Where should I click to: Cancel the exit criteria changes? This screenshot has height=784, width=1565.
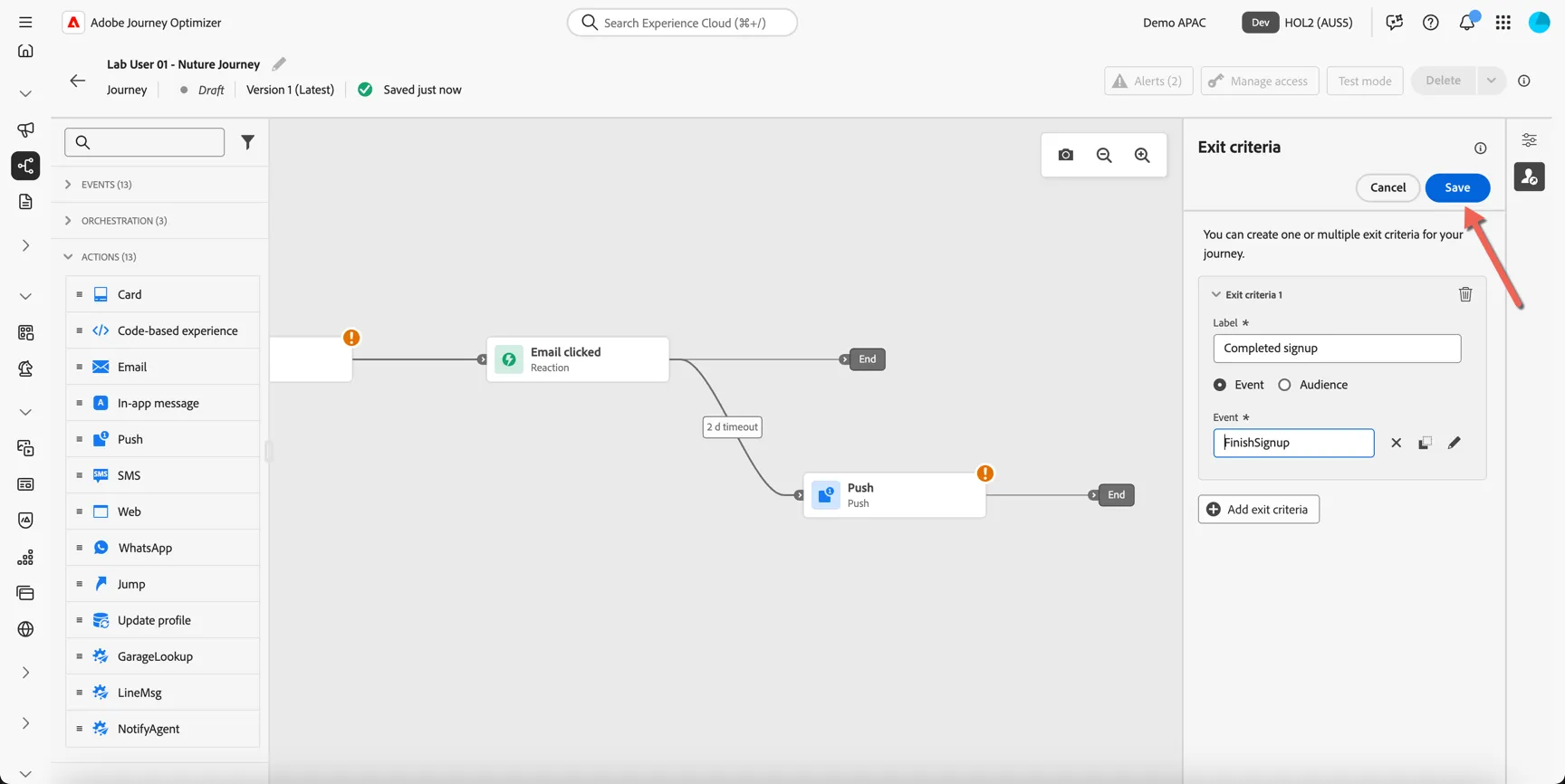pyautogui.click(x=1387, y=187)
